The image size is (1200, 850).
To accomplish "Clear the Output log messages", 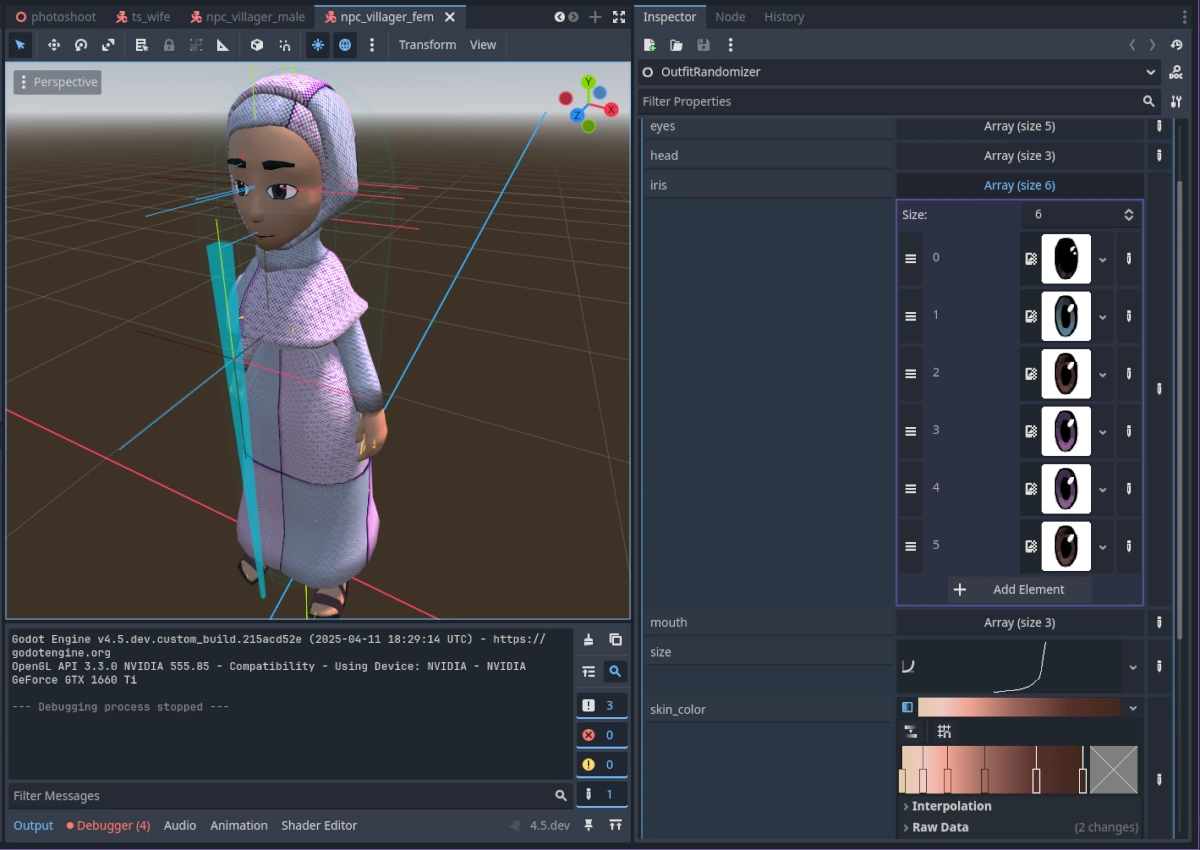I will 589,639.
